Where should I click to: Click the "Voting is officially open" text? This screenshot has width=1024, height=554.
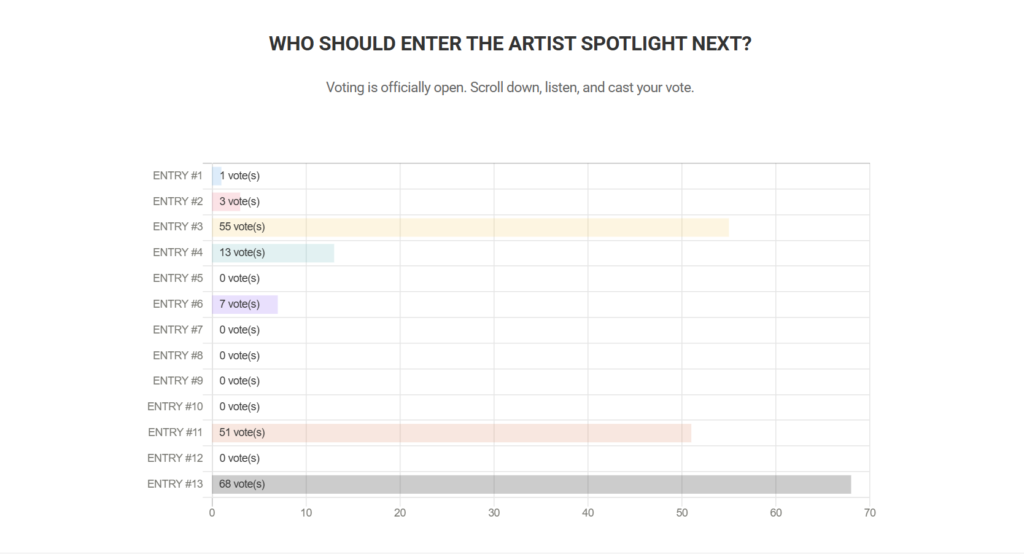[510, 88]
